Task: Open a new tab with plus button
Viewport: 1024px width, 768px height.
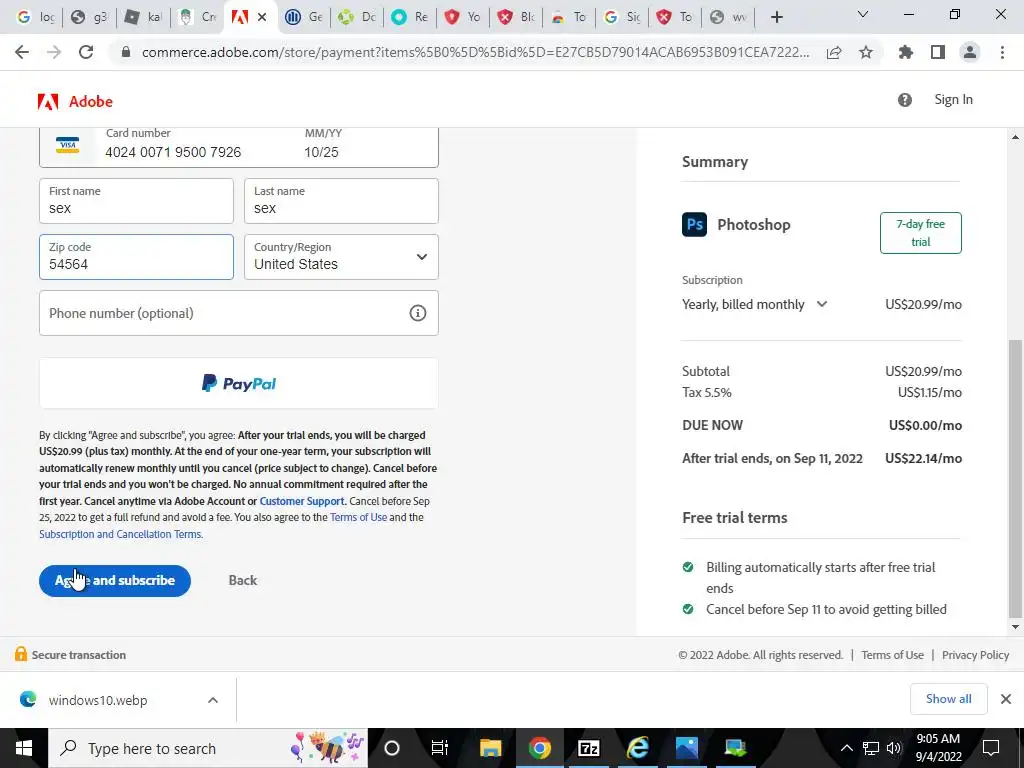Action: tap(776, 17)
